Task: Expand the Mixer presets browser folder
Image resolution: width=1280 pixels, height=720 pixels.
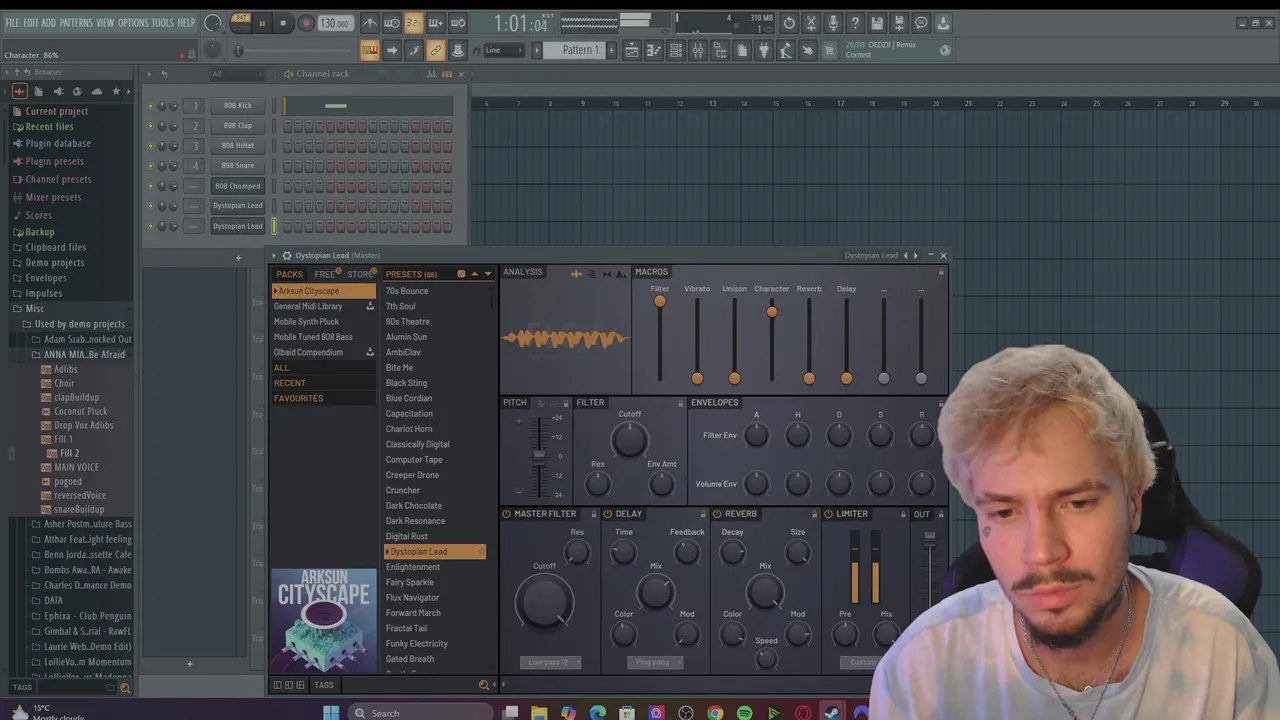Action: (53, 197)
